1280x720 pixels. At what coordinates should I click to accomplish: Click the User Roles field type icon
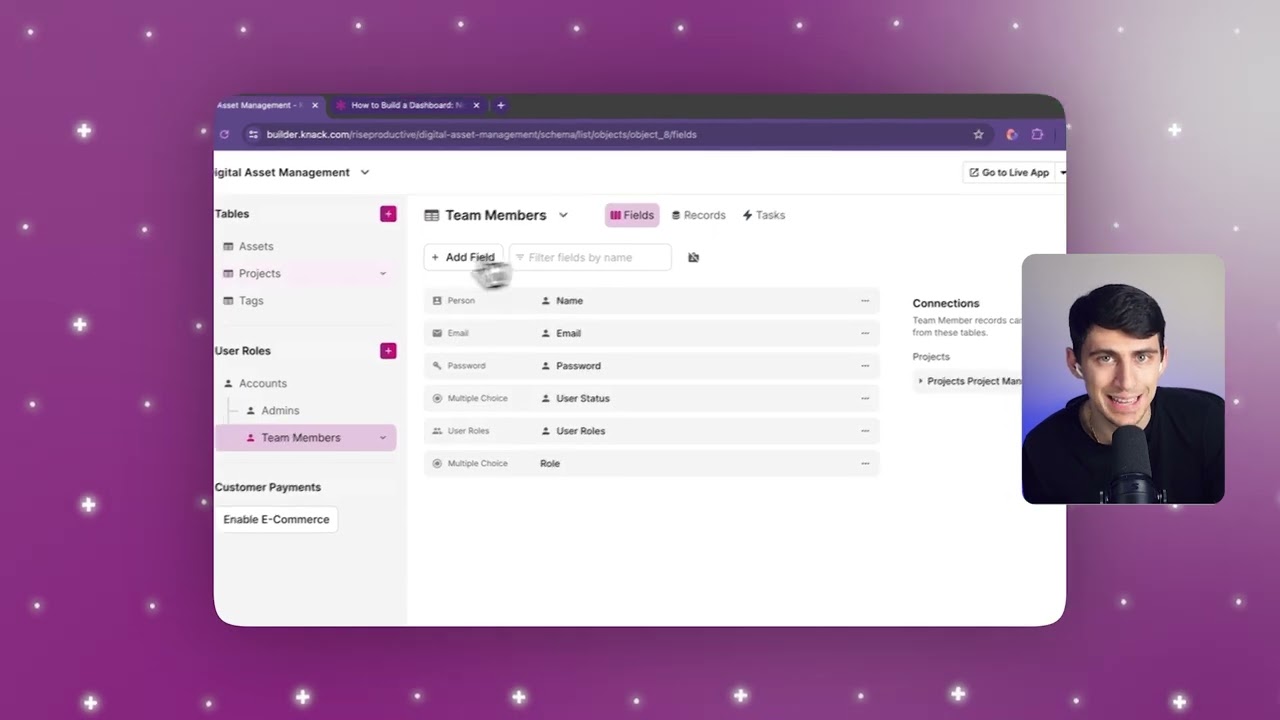pyautogui.click(x=437, y=431)
